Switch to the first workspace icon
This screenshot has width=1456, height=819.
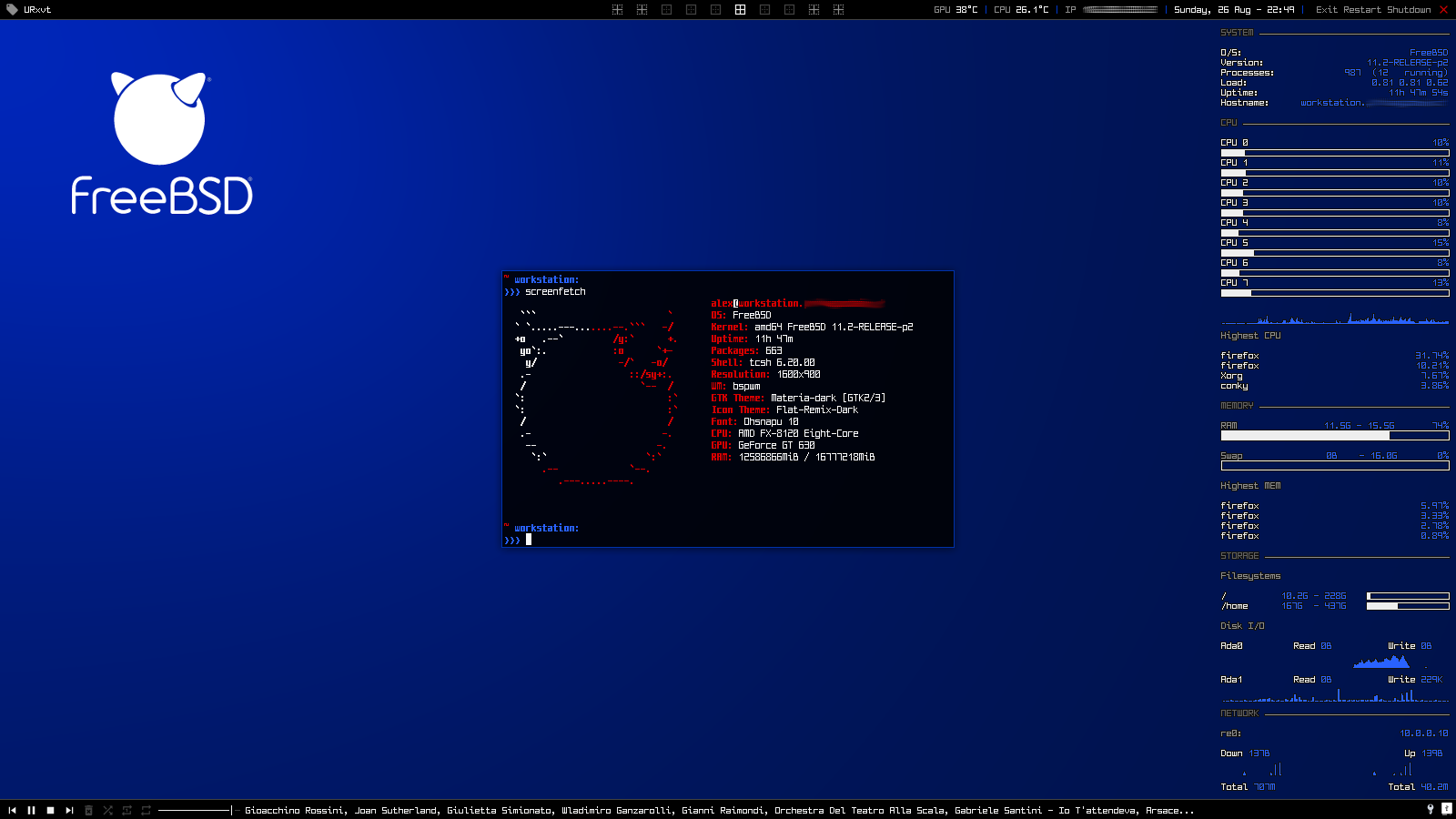point(617,9)
